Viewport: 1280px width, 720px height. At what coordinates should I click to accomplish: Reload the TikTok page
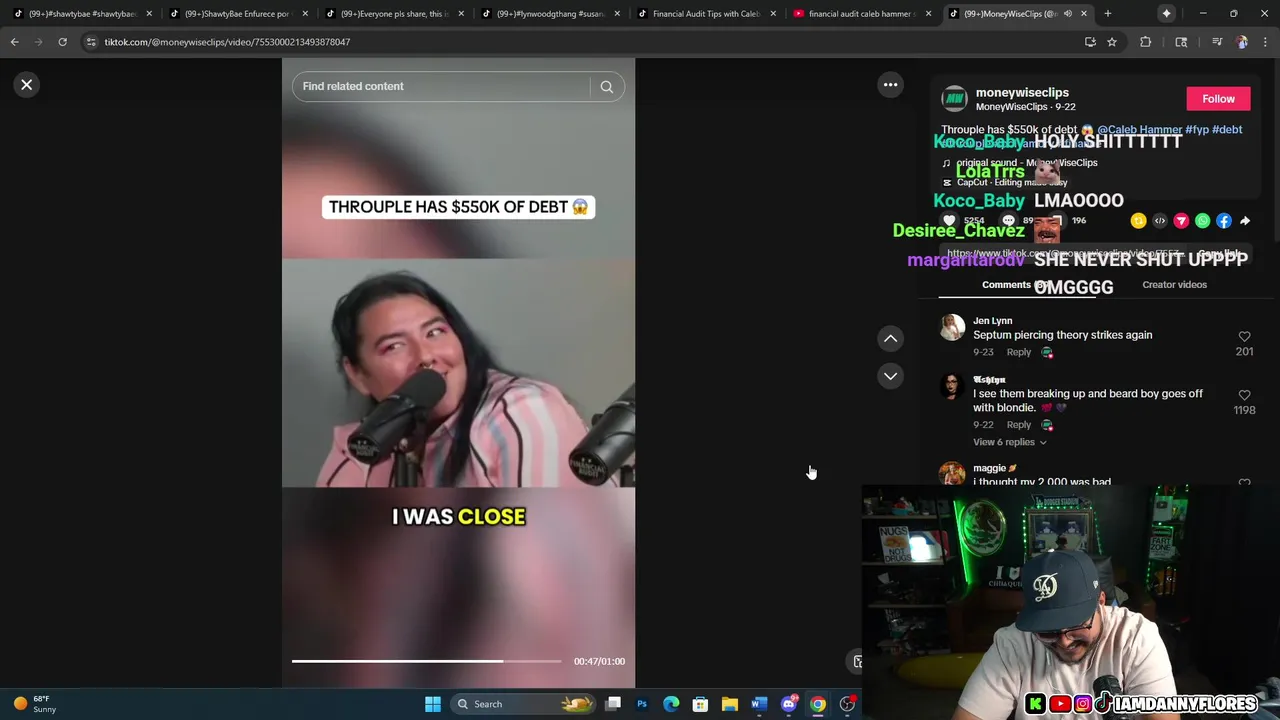(62, 42)
